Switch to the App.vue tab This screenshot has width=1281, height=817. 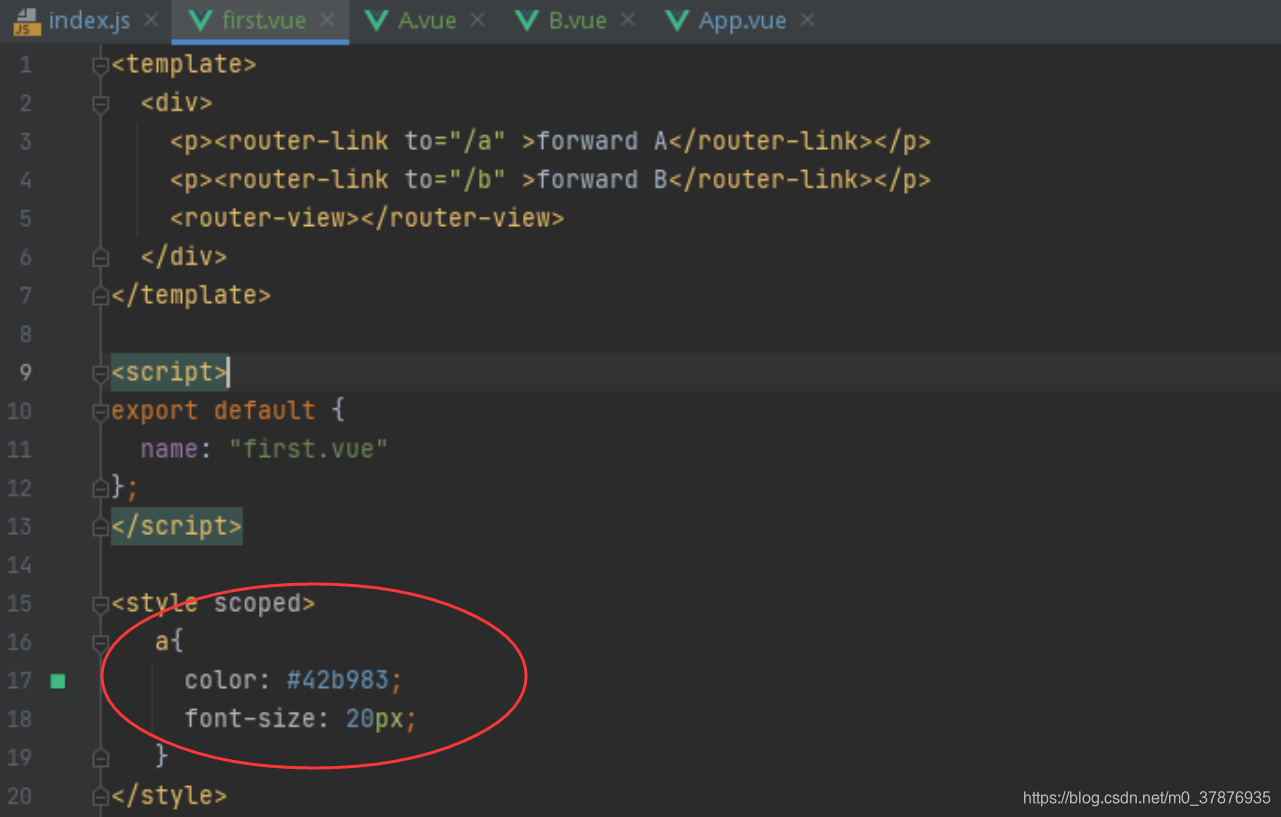[x=741, y=21]
